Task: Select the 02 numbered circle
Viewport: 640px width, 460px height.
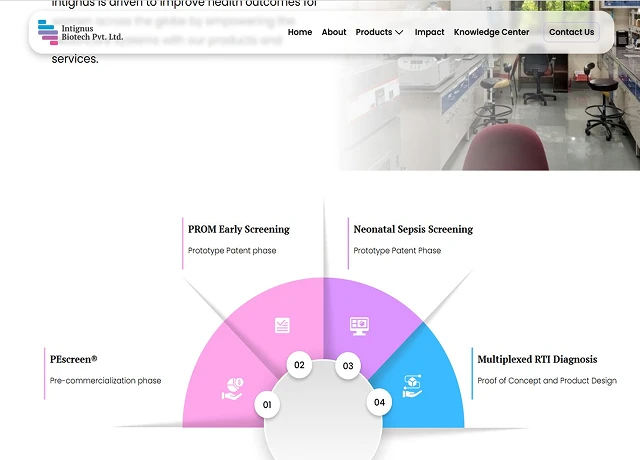Action: pyautogui.click(x=299, y=365)
